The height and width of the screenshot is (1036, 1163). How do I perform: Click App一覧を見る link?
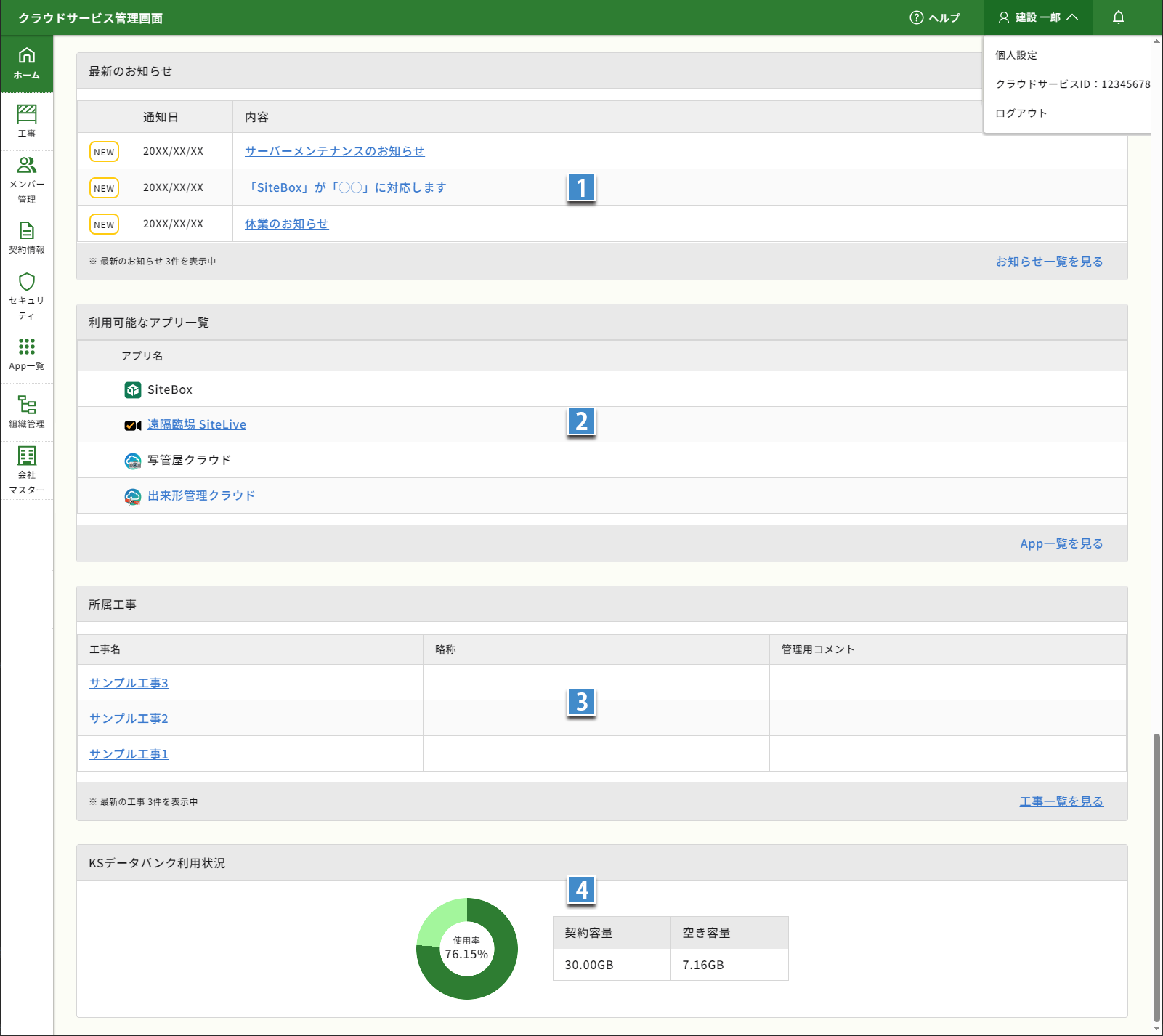pyautogui.click(x=1062, y=543)
